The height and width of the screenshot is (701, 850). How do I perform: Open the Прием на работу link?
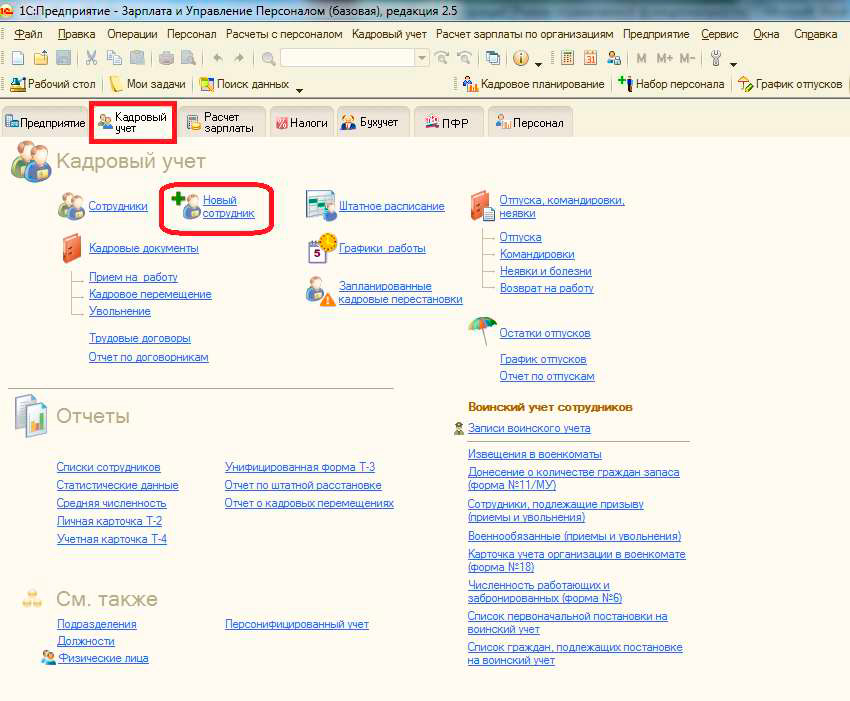coord(133,277)
